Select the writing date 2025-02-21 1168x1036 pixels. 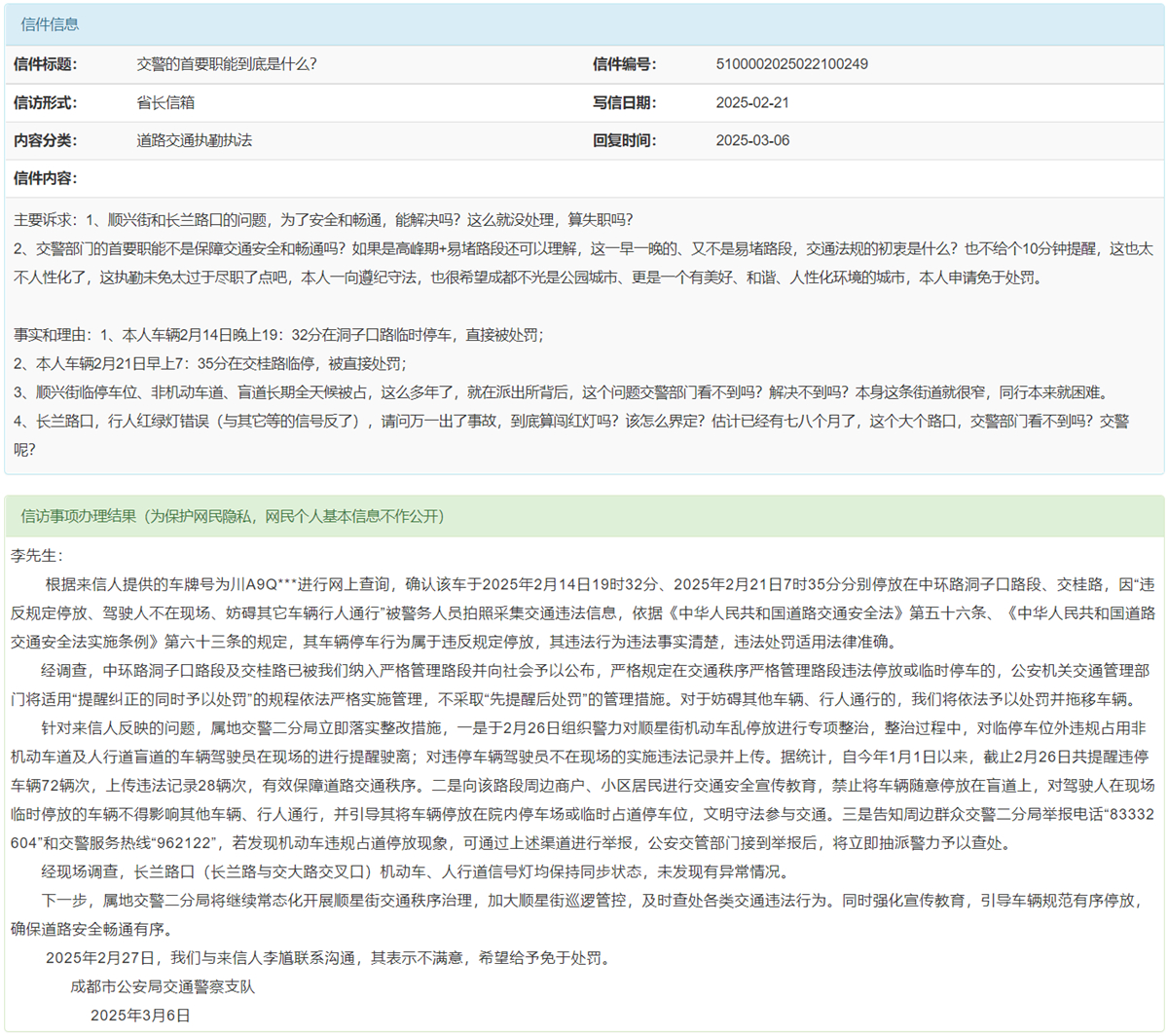752,102
